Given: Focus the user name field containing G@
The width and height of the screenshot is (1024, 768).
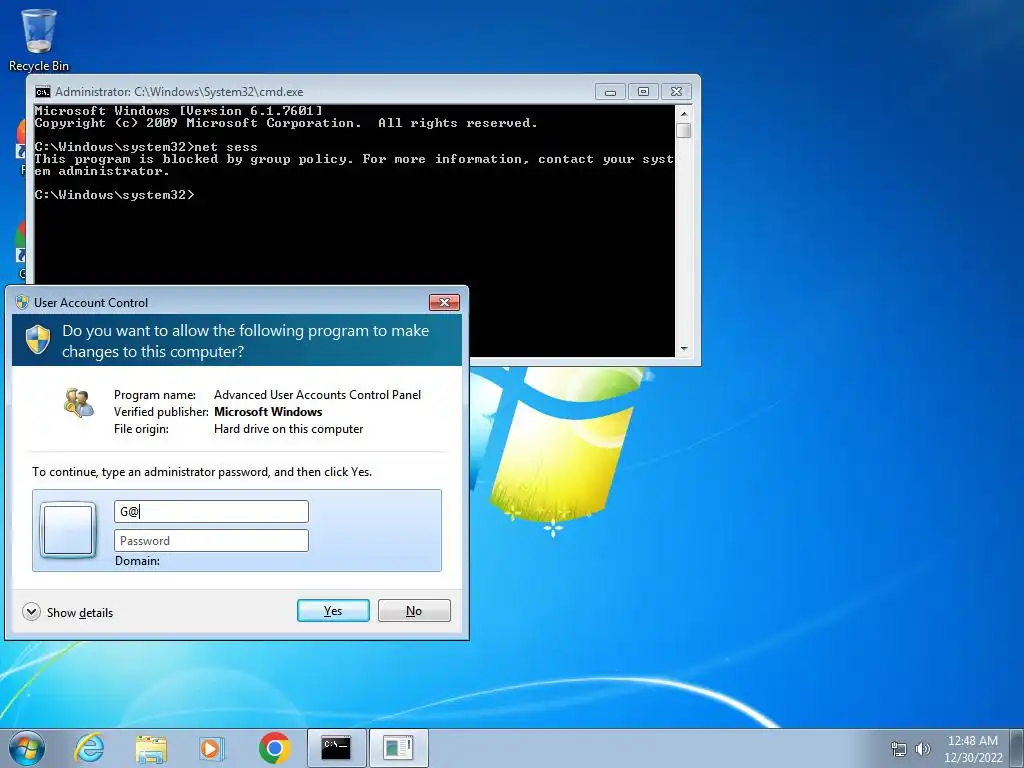Looking at the screenshot, I should pos(211,511).
